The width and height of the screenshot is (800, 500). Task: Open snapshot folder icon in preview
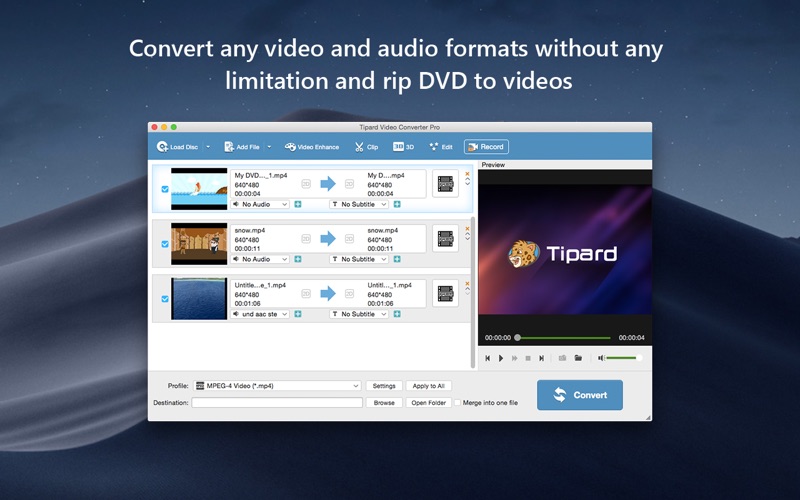tap(578, 358)
